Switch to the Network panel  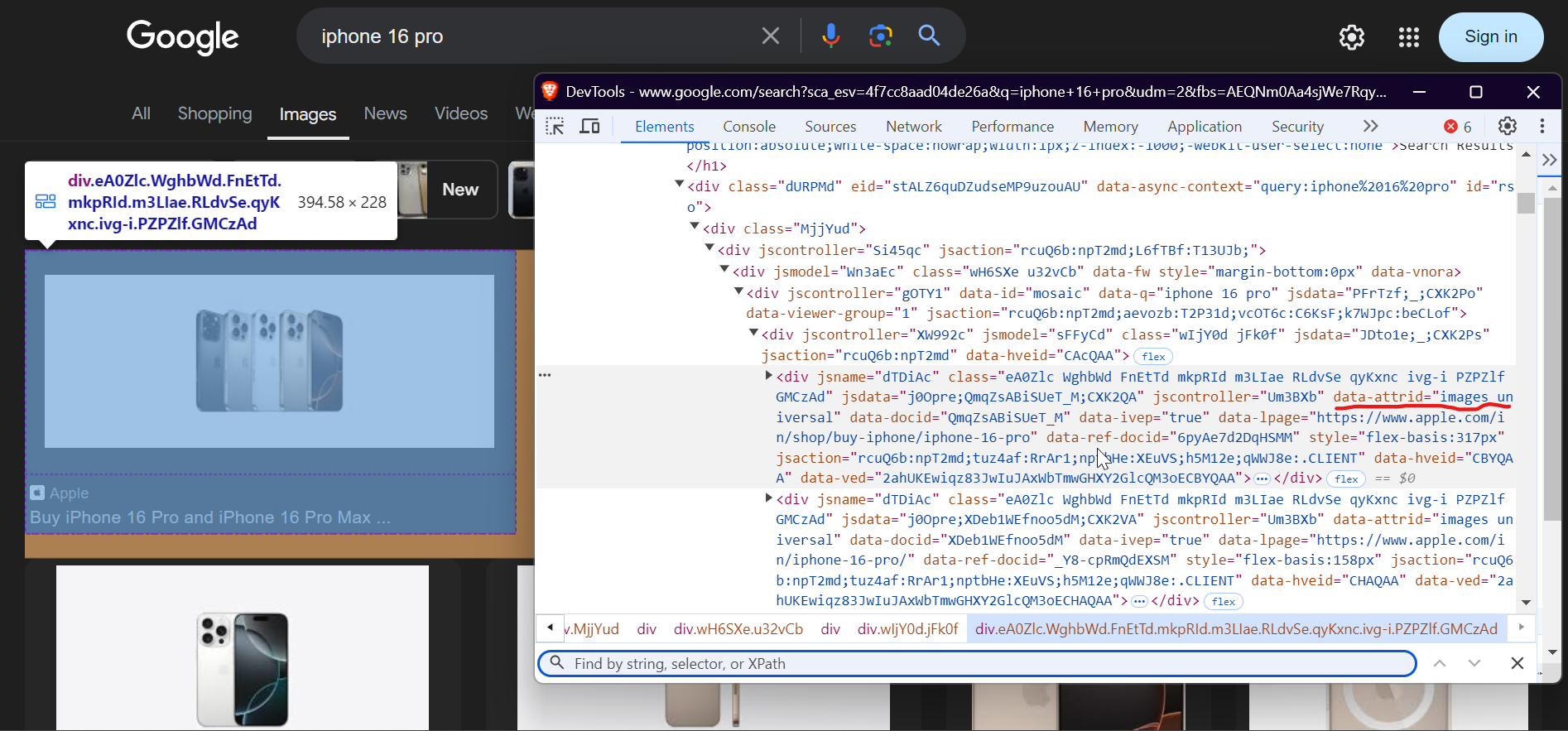913,127
